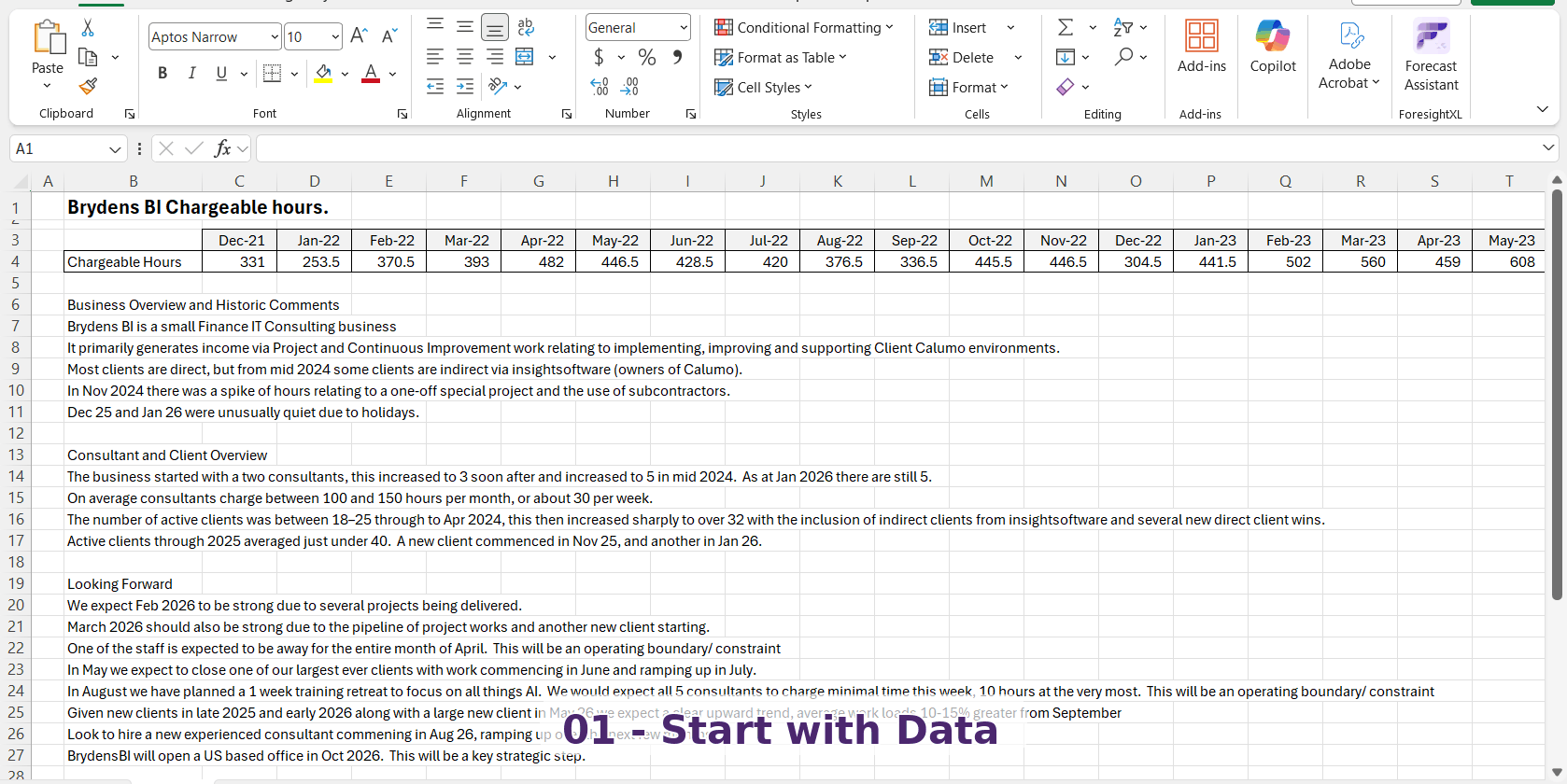
Task: Open ForesightXL Forecast Assistant
Action: (1431, 55)
